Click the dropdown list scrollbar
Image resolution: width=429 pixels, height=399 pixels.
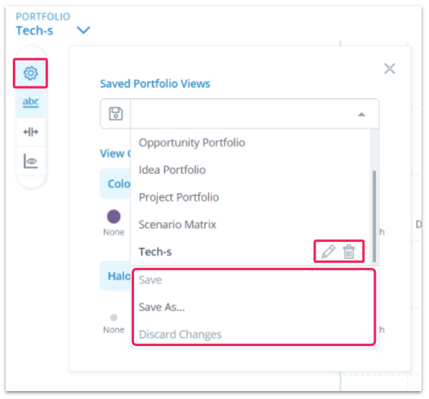click(x=374, y=217)
